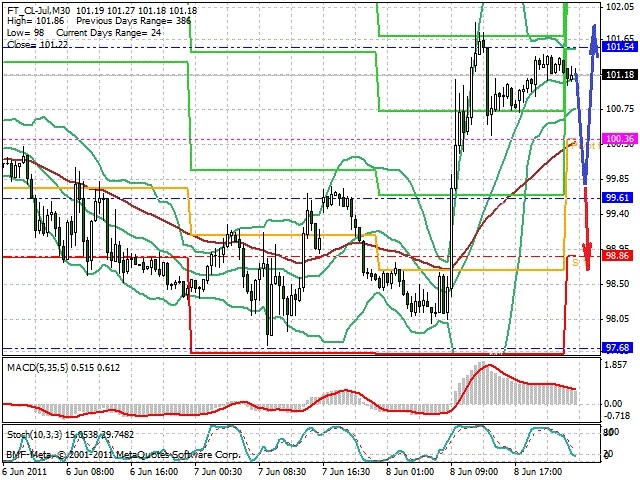Select the blue 97.68 price level label
The width and height of the screenshot is (640, 480).
tap(617, 348)
